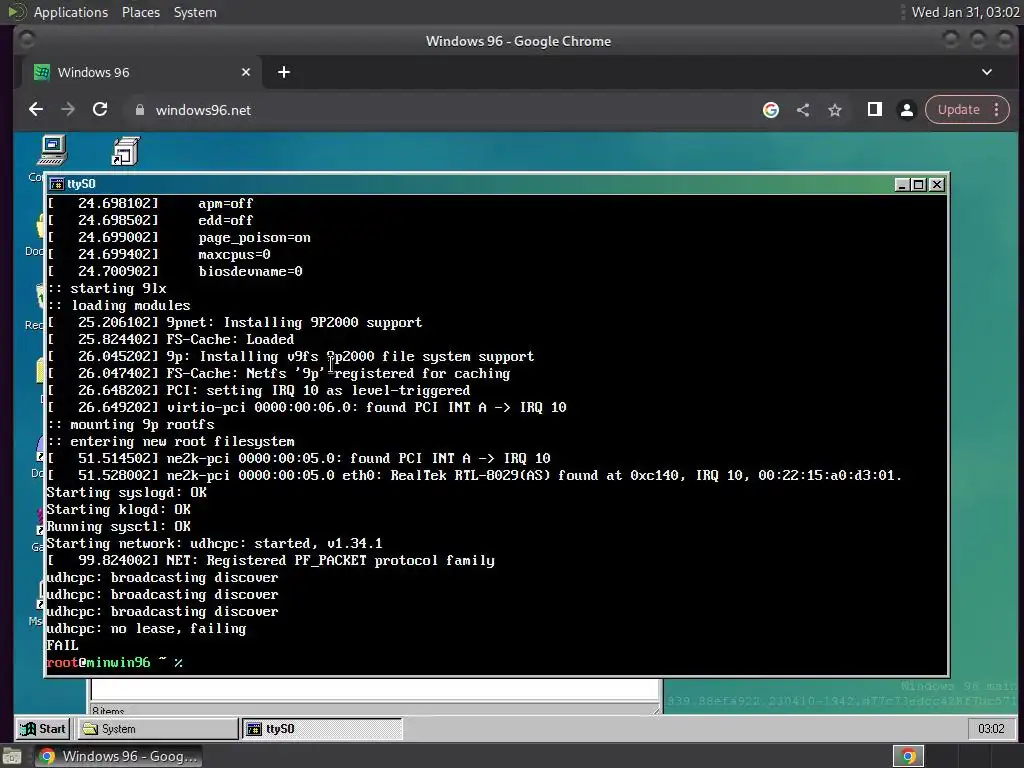Open a new Chrome tab
Viewport: 1024px width, 768px height.
[283, 72]
